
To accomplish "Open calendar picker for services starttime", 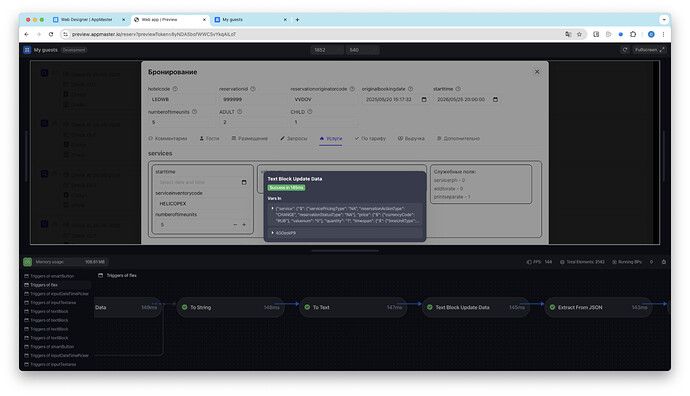I will pyautogui.click(x=244, y=182).
